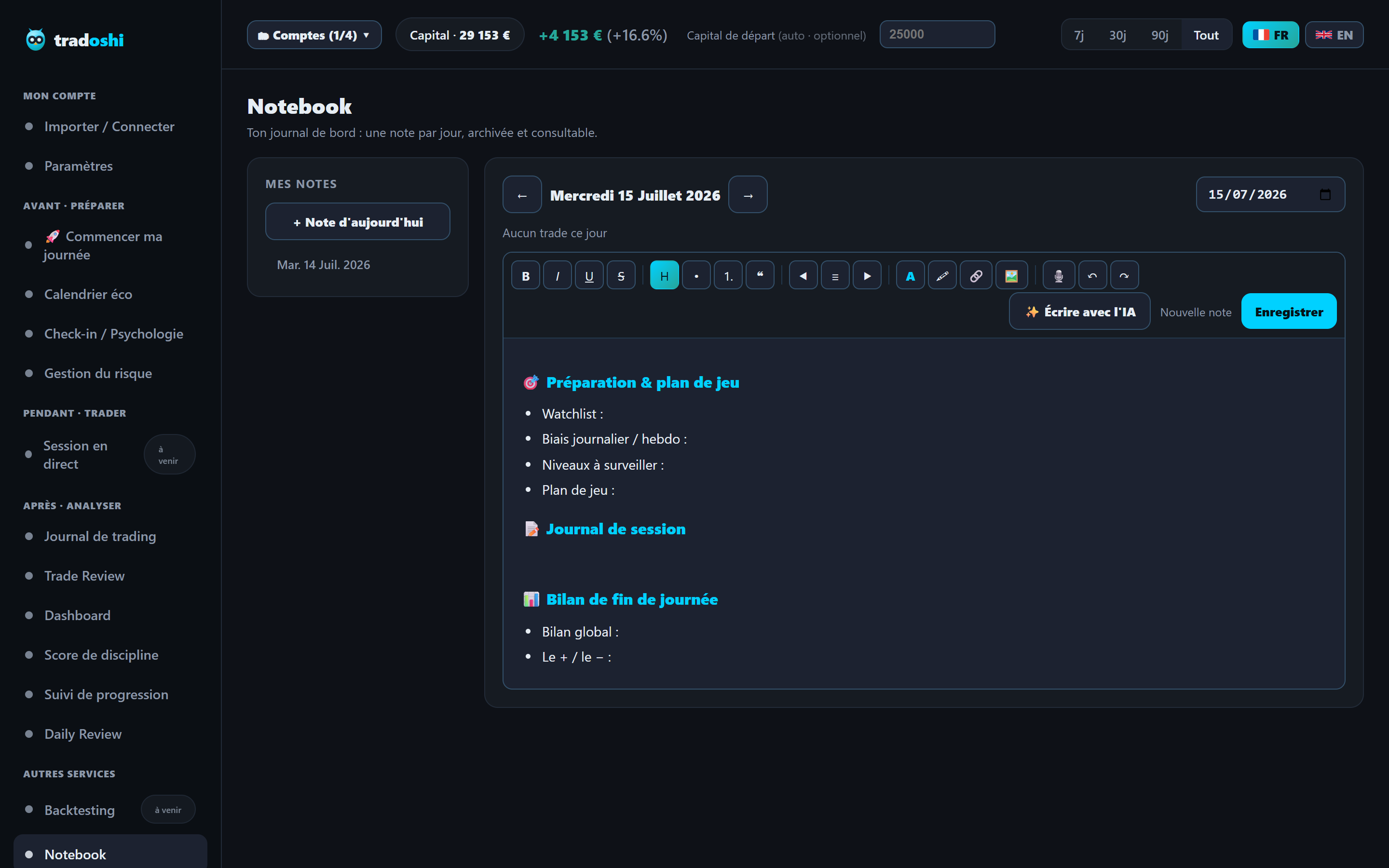Insert an image in the note
Viewport: 1389px width, 868px height.
pos(1011,275)
